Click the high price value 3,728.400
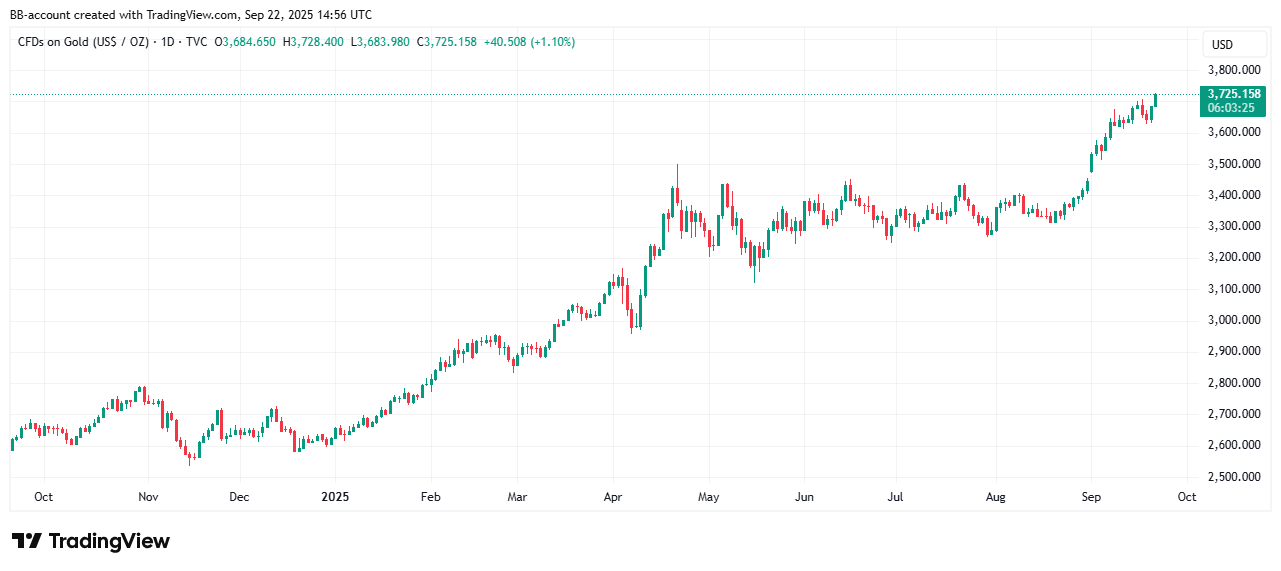Viewport: 1281px width, 571px height. click(317, 42)
